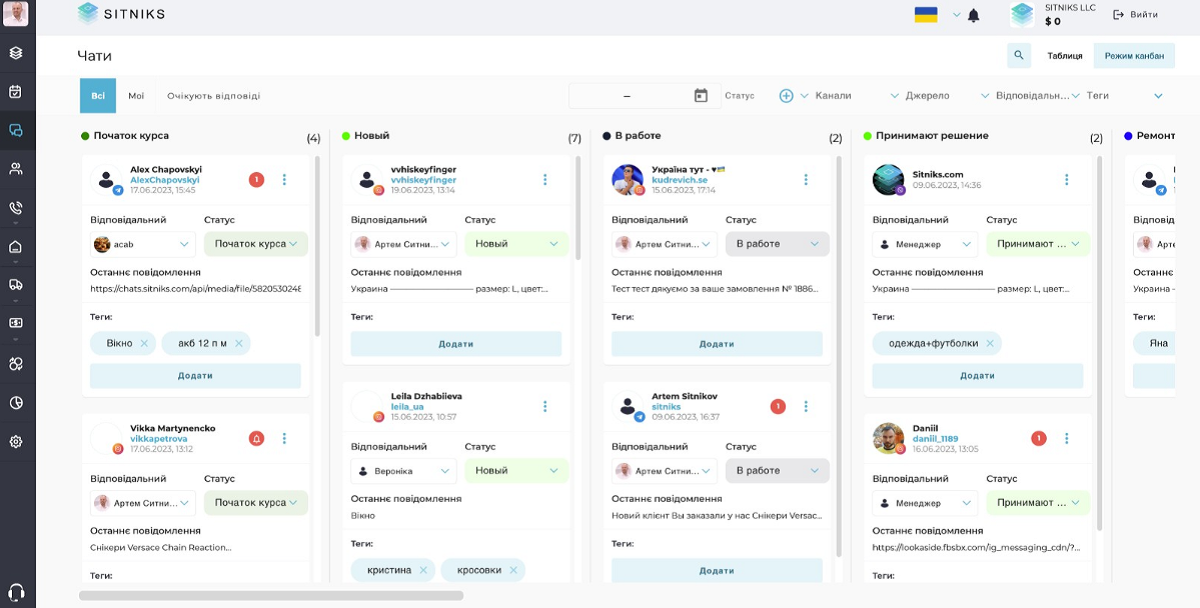The image size is (1200, 608).
Task: Open the В работе status dropdown on Україна тут card
Action: [x=778, y=244]
